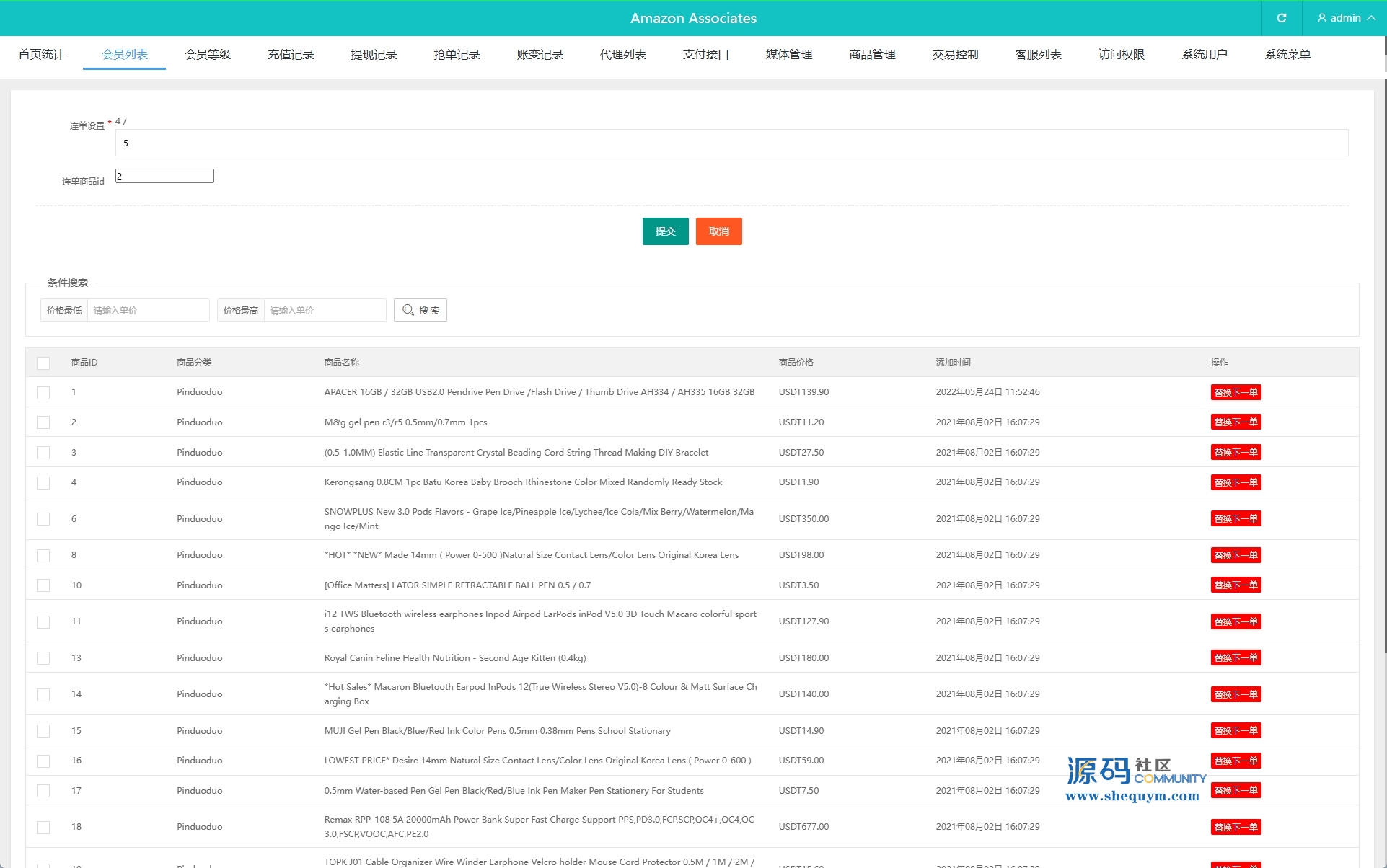
Task: Open the 客服列表 tab
Action: click(x=1039, y=54)
